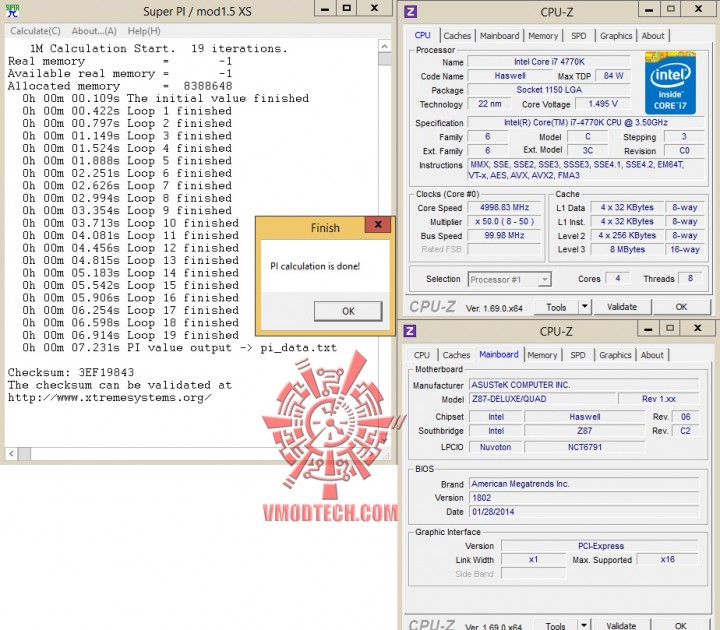Click the Super PI app icon in title bar
This screenshot has height=630, width=720.
[12, 11]
